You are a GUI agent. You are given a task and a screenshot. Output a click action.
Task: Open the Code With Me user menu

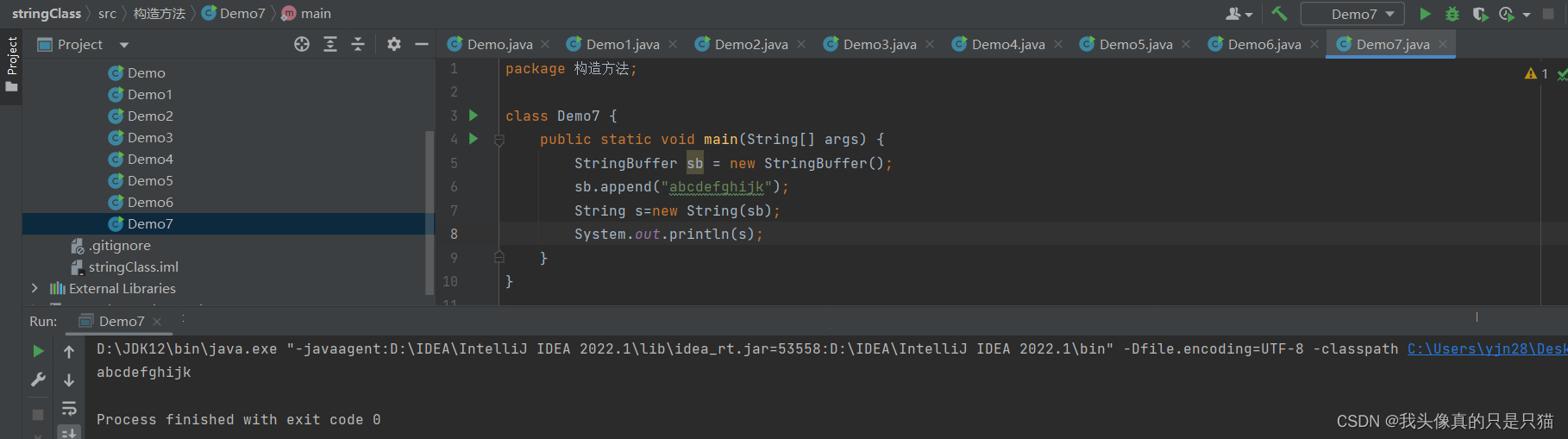coord(1239,14)
